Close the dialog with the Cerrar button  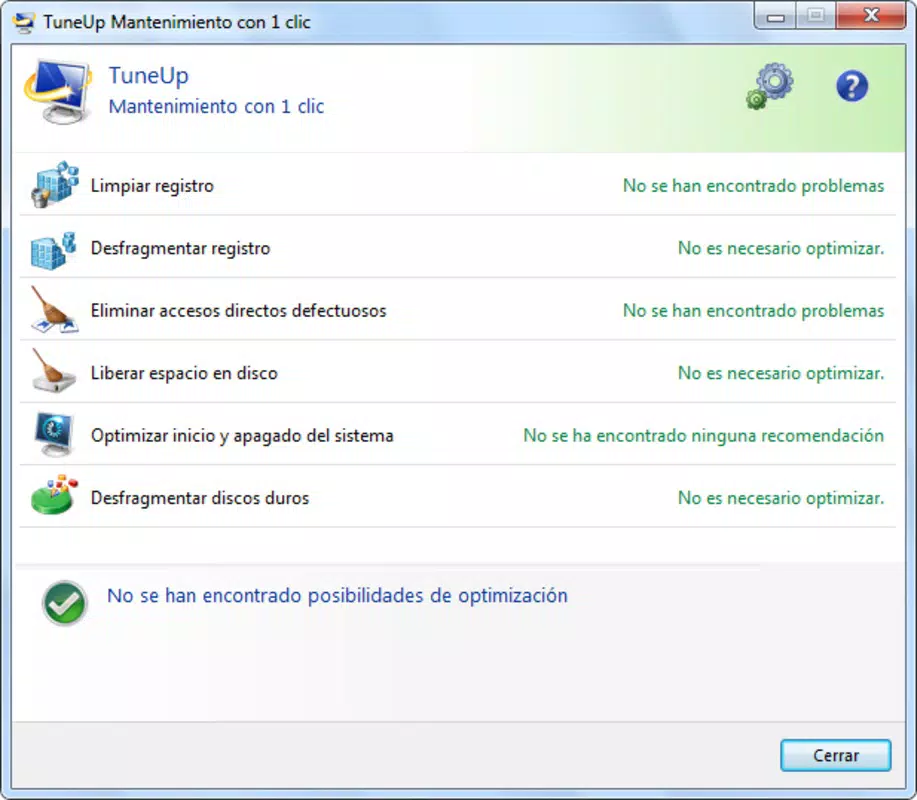[x=836, y=755]
